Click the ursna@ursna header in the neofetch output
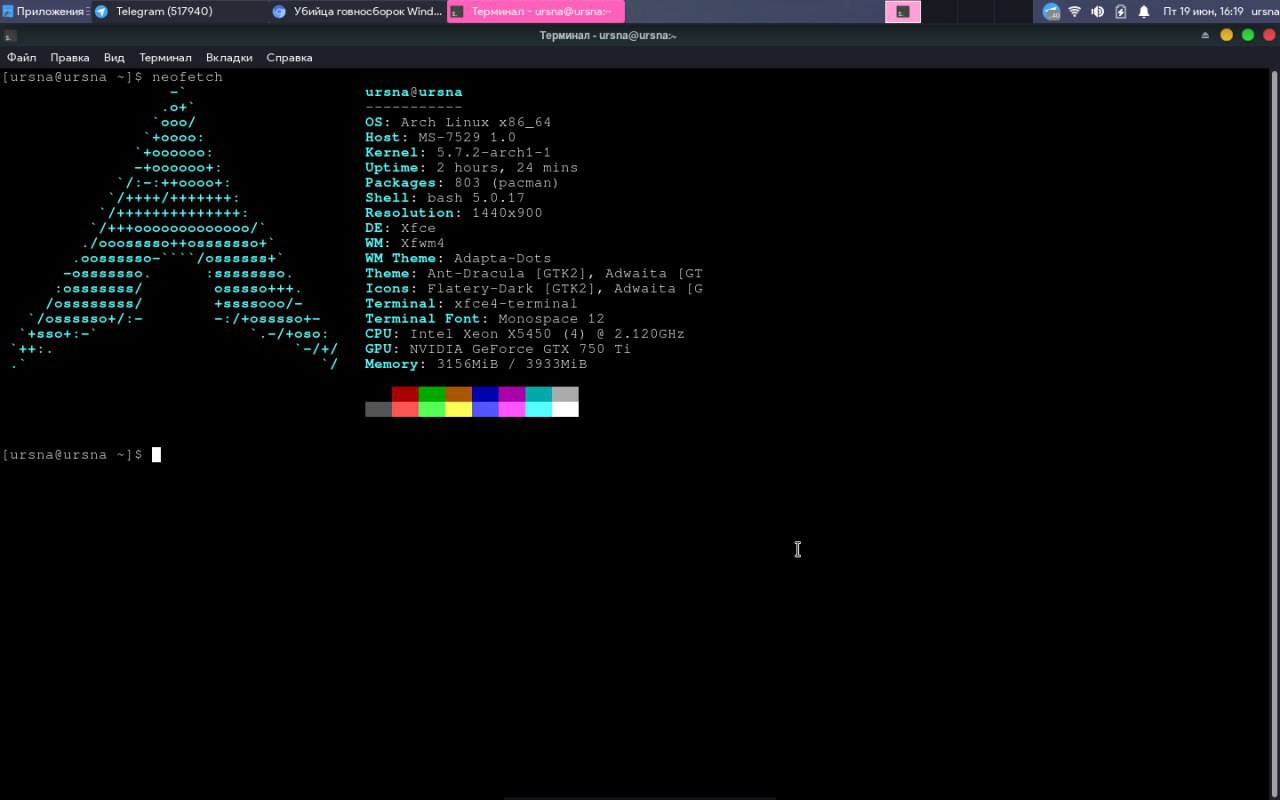The height and width of the screenshot is (800, 1280). tap(414, 92)
